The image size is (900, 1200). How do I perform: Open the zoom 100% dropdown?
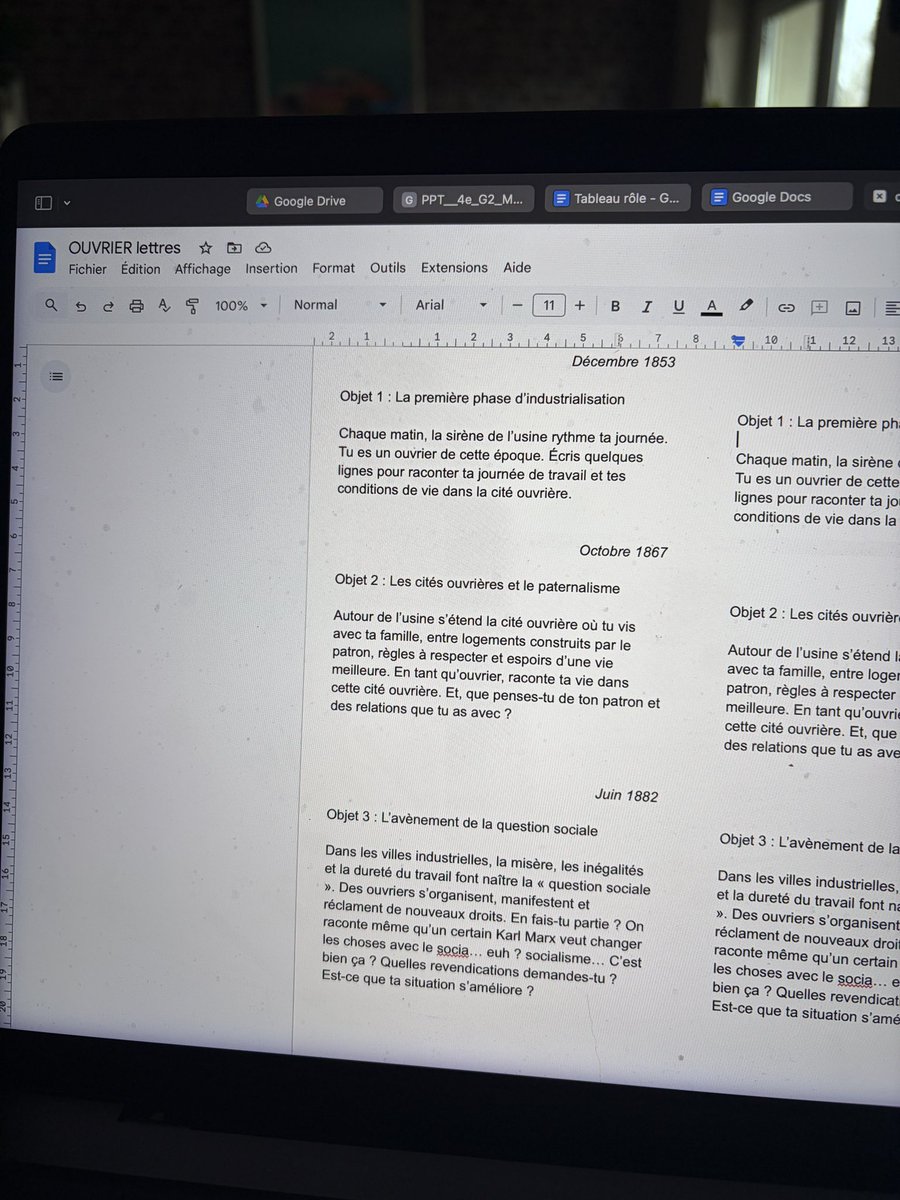[x=241, y=306]
